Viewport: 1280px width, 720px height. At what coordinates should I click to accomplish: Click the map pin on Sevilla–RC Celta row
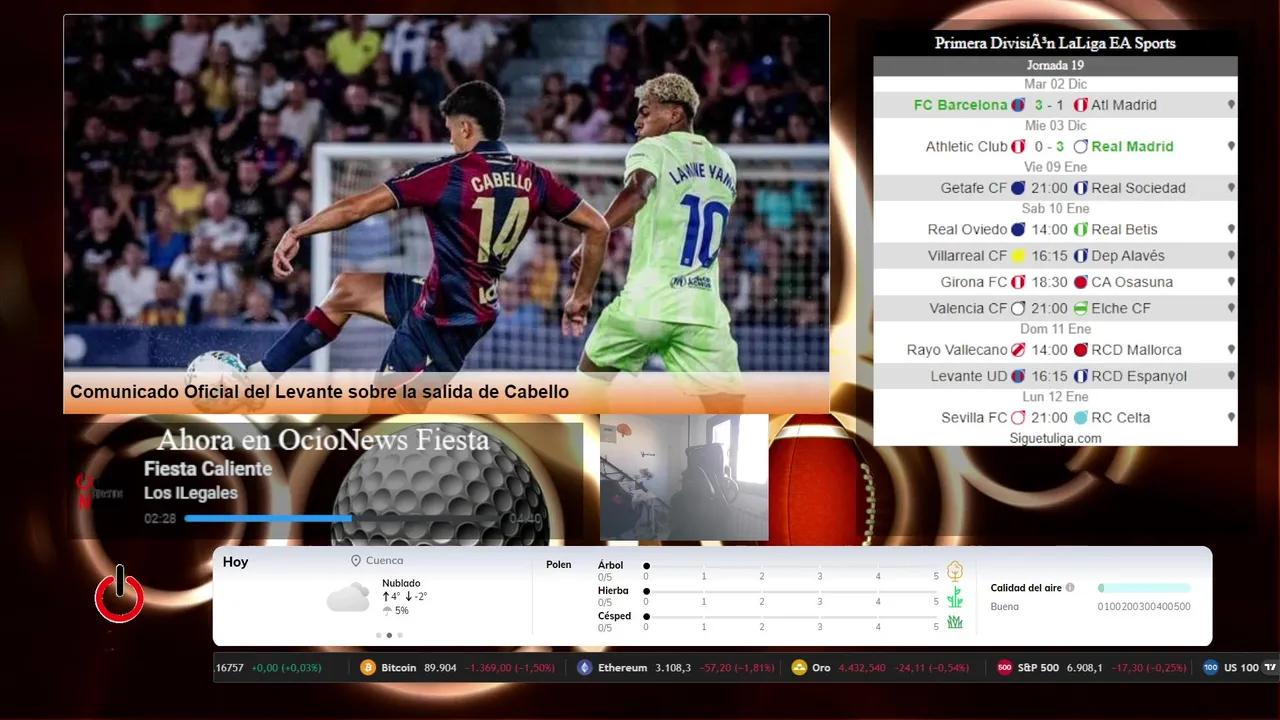pyautogui.click(x=1231, y=418)
